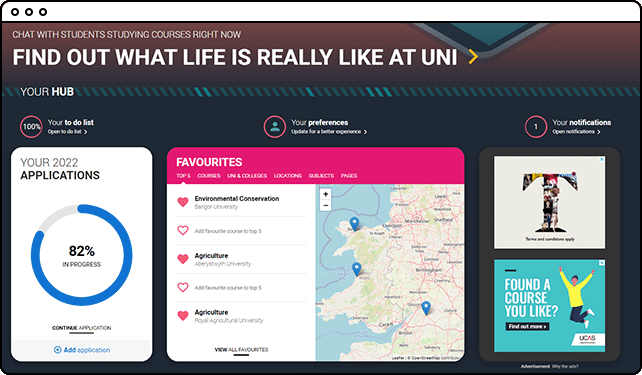Zoom out on the map
The image size is (642, 375).
click(326, 206)
